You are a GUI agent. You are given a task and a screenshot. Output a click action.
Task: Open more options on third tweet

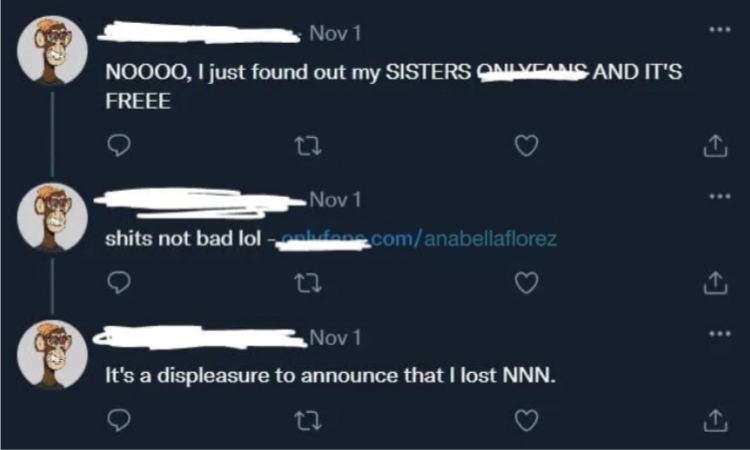coord(720,333)
